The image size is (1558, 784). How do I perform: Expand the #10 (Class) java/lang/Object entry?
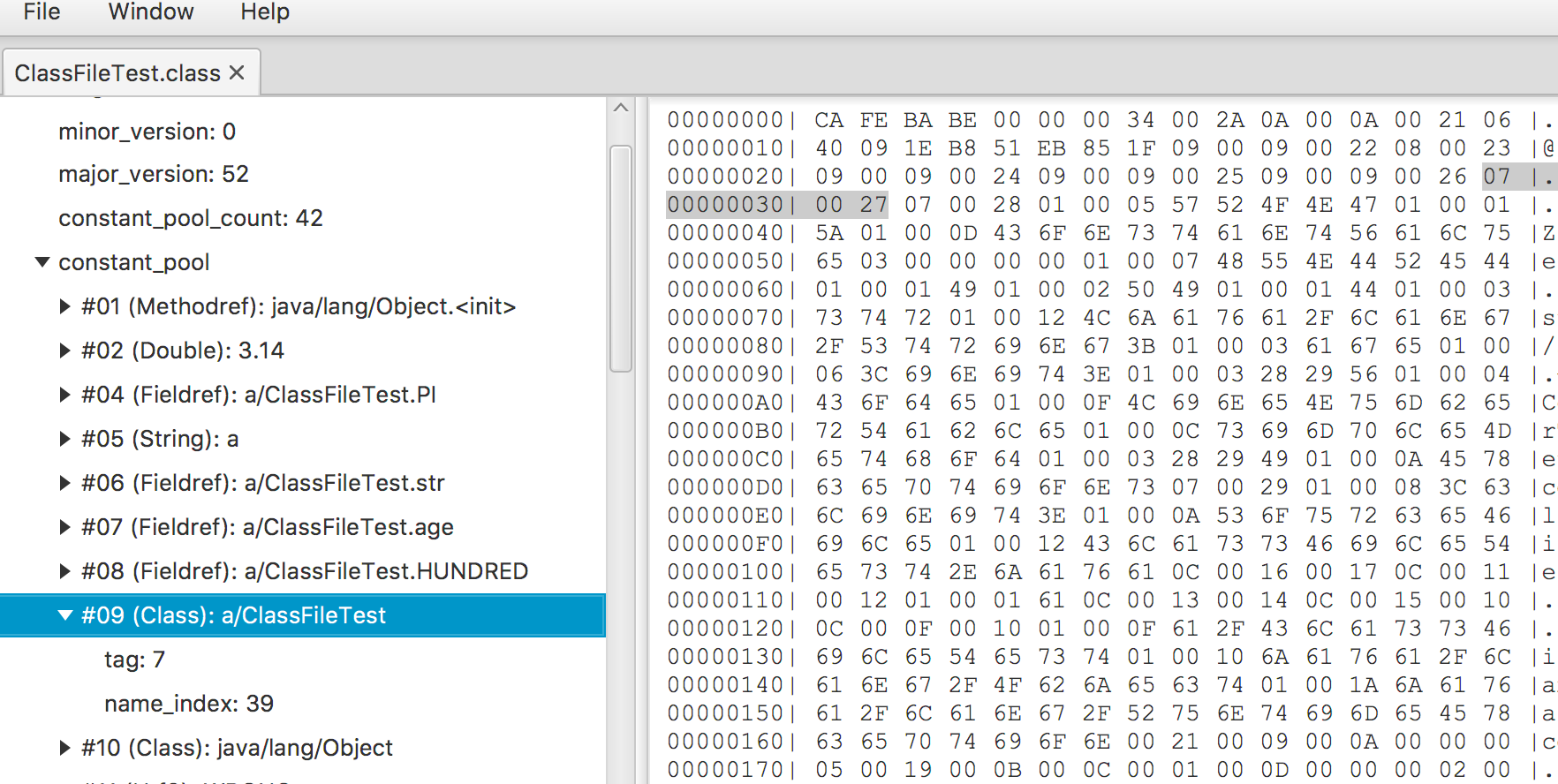(x=64, y=748)
